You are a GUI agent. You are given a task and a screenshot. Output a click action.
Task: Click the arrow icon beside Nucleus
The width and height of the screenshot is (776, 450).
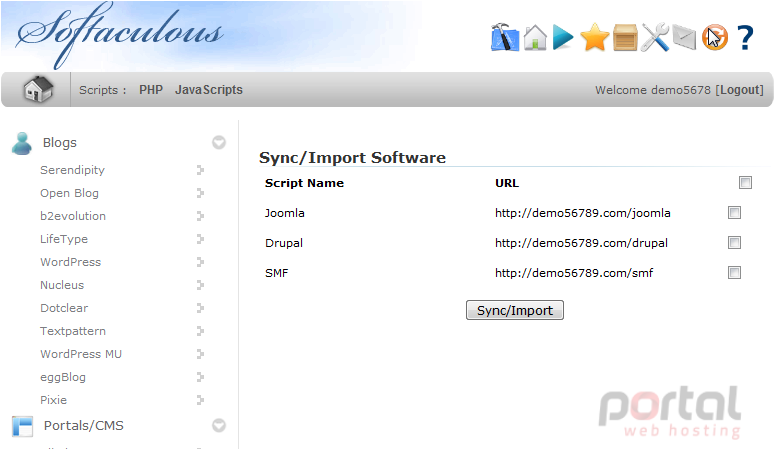[x=200, y=285]
